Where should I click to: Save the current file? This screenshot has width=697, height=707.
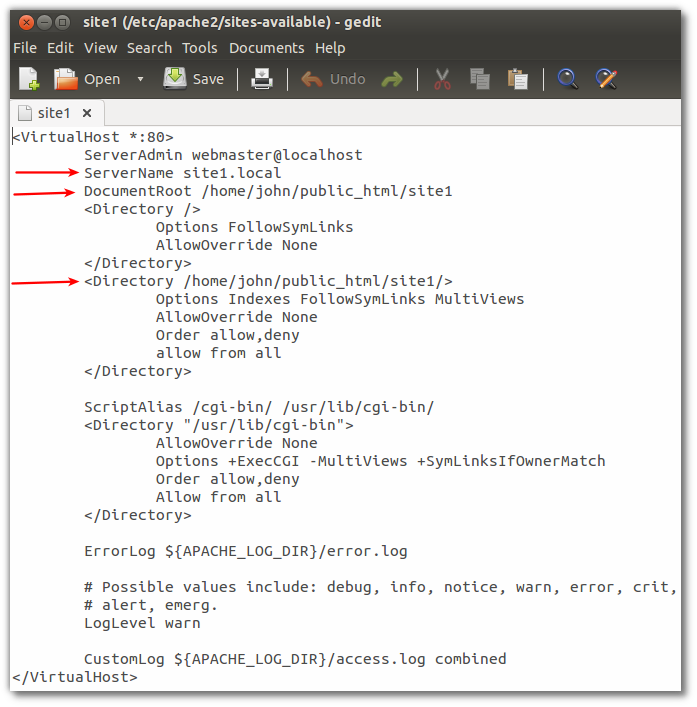[x=194, y=79]
